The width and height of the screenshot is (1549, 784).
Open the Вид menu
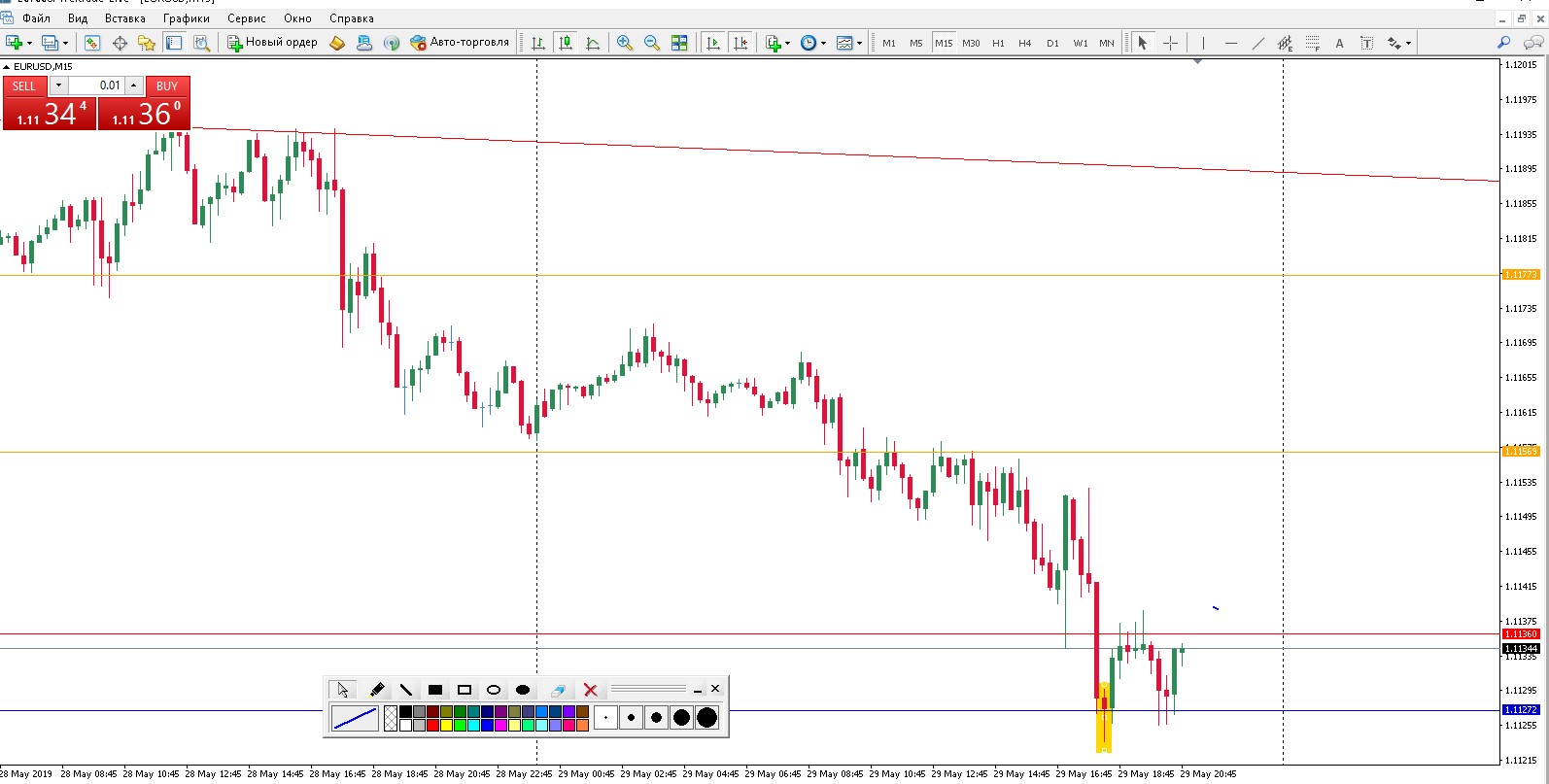(78, 18)
